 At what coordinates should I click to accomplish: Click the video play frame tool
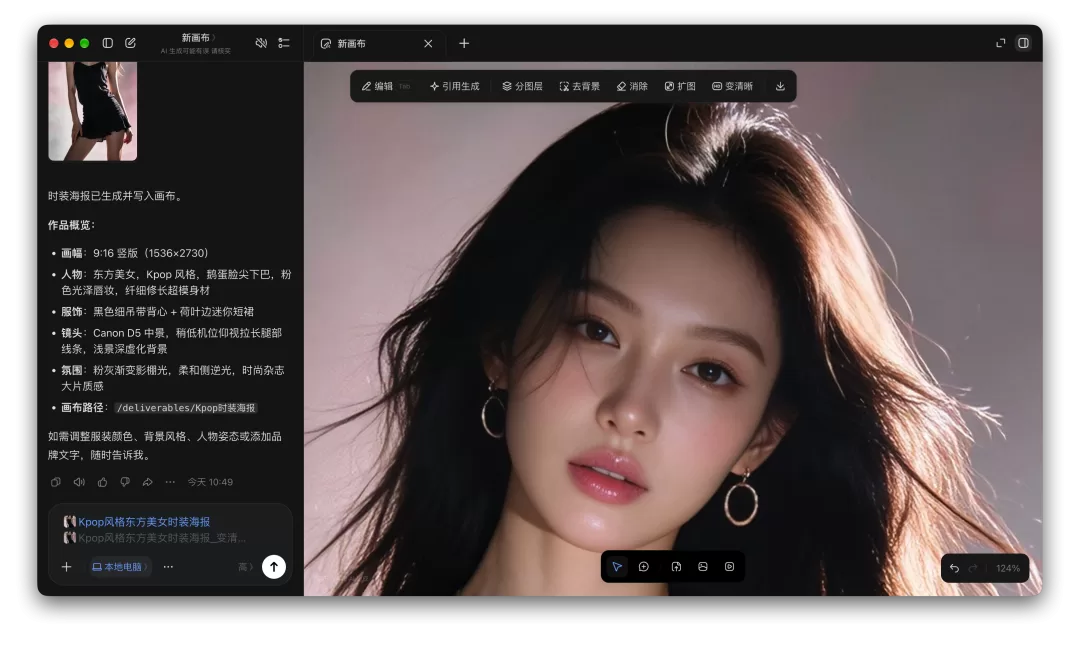point(729,567)
